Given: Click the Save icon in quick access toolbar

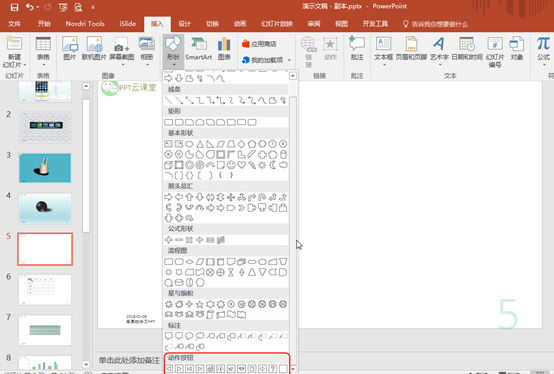Looking at the screenshot, I should (14, 7).
